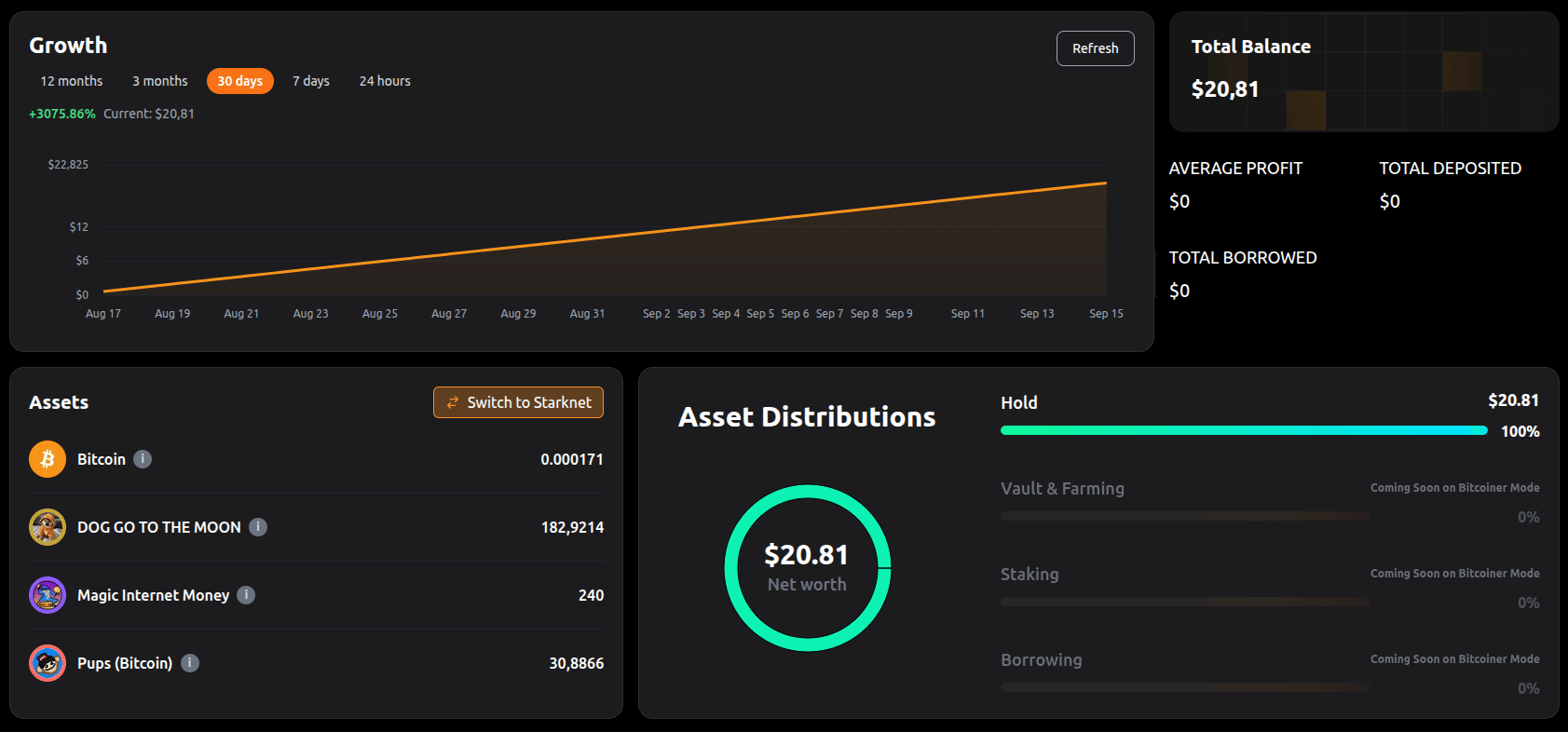This screenshot has height=732, width=1568.
Task: Select the 3 months range
Action: coord(160,81)
